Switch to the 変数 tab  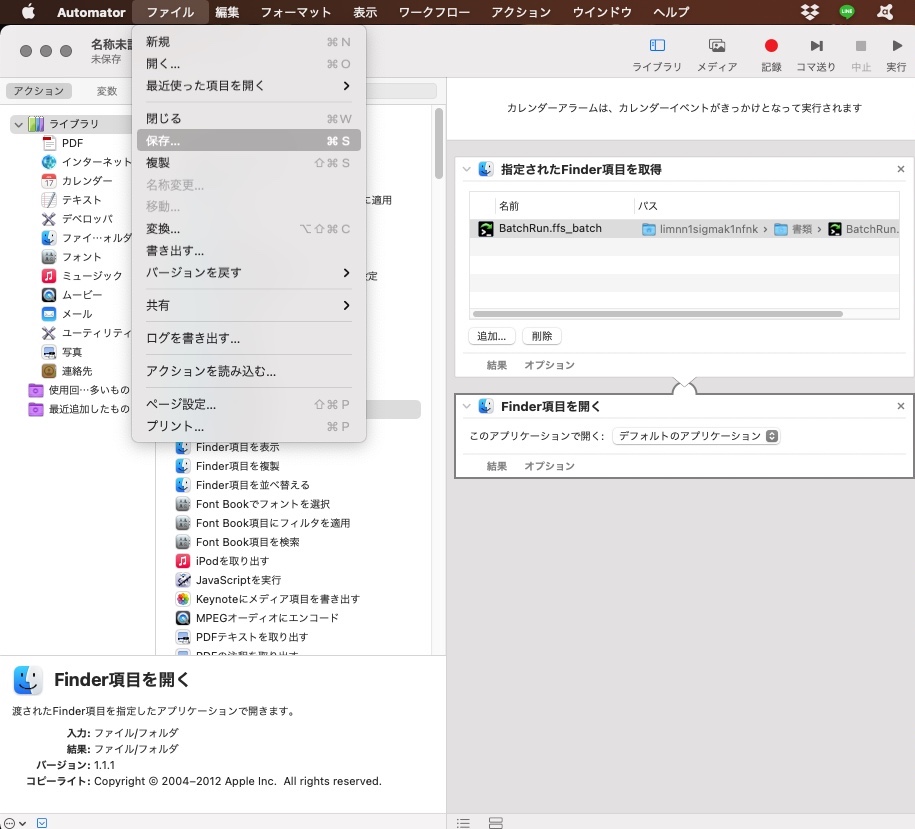click(107, 91)
